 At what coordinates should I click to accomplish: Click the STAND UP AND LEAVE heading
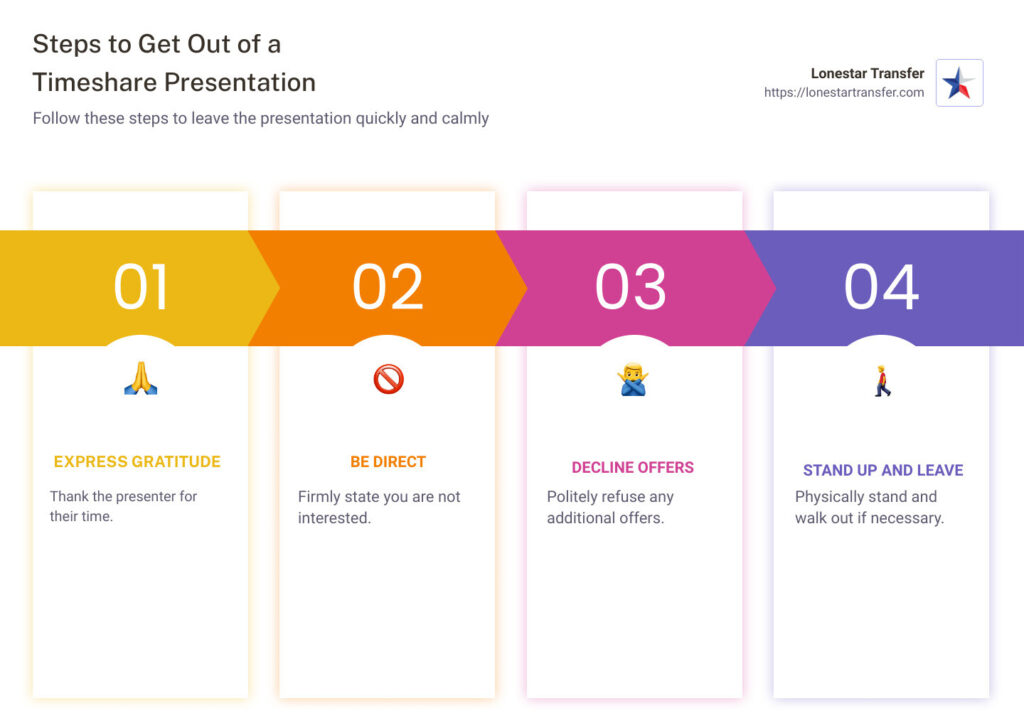[883, 470]
